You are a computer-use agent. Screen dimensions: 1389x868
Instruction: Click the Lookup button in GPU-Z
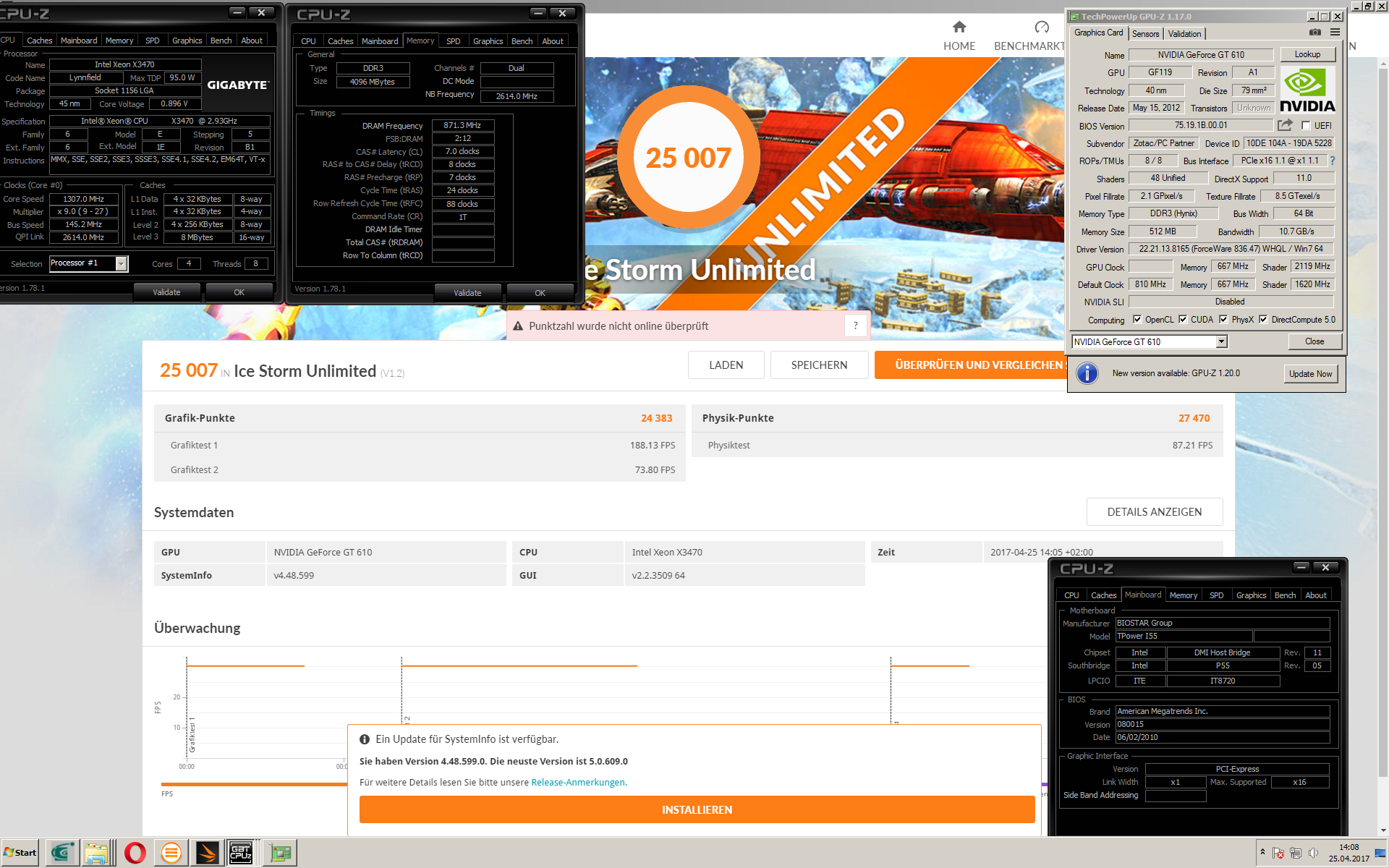pos(1307,54)
